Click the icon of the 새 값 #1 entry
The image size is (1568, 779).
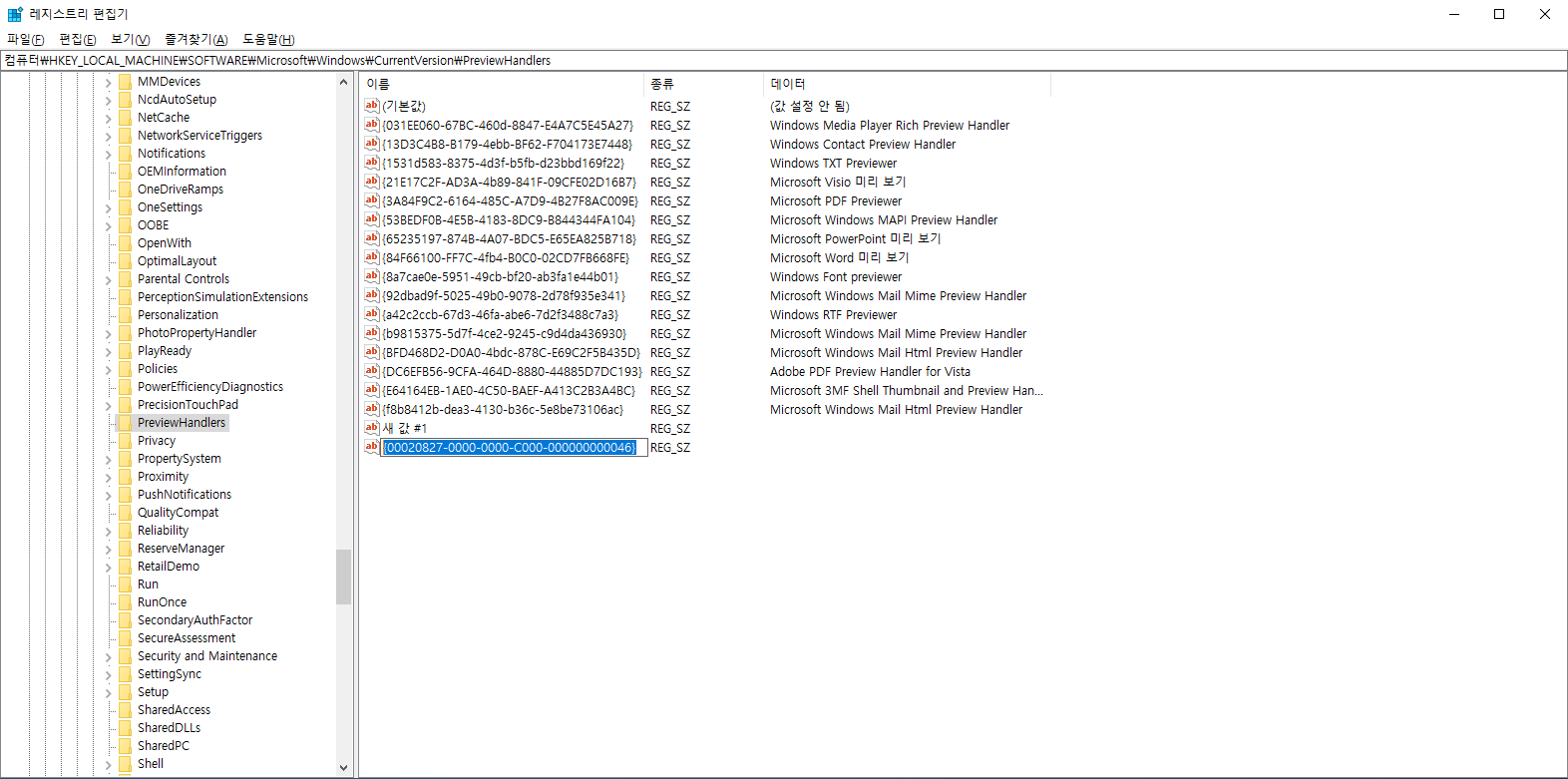(372, 428)
